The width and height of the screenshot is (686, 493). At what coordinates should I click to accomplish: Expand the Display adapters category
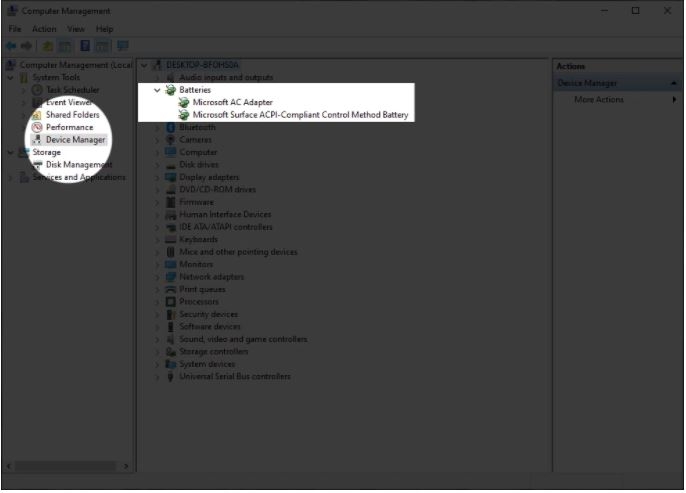(x=157, y=178)
